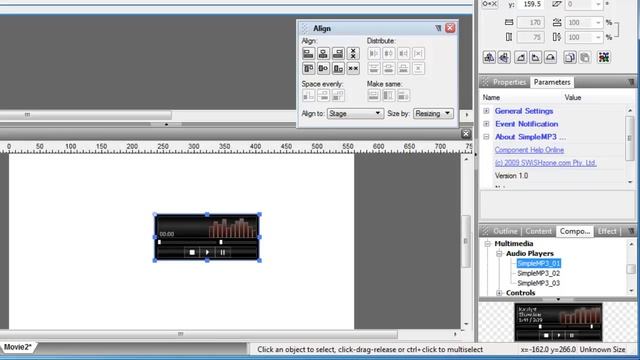Click the second flip icon in transform row

(504, 57)
